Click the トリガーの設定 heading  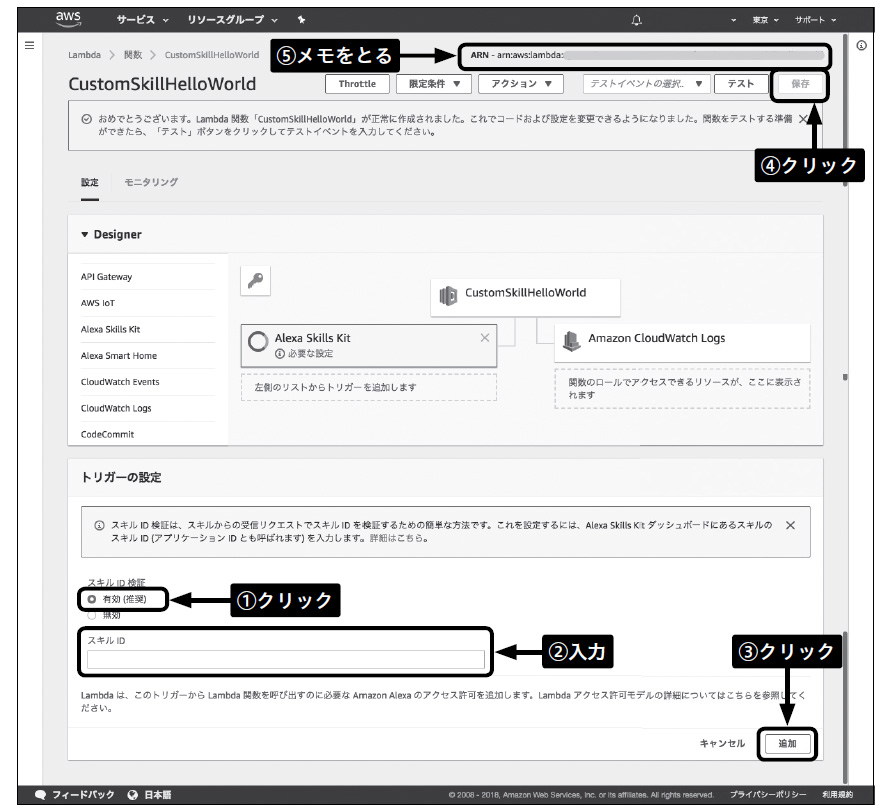click(x=121, y=477)
